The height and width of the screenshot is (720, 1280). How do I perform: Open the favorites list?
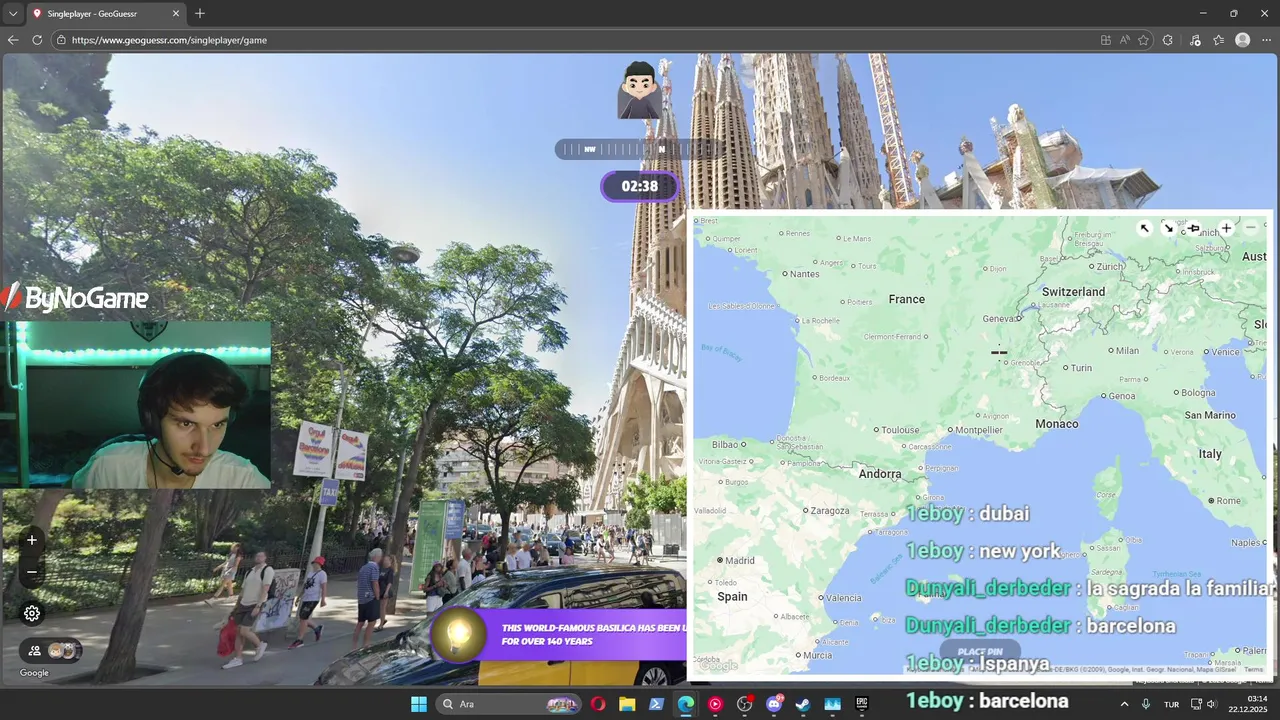pyautogui.click(x=1218, y=40)
